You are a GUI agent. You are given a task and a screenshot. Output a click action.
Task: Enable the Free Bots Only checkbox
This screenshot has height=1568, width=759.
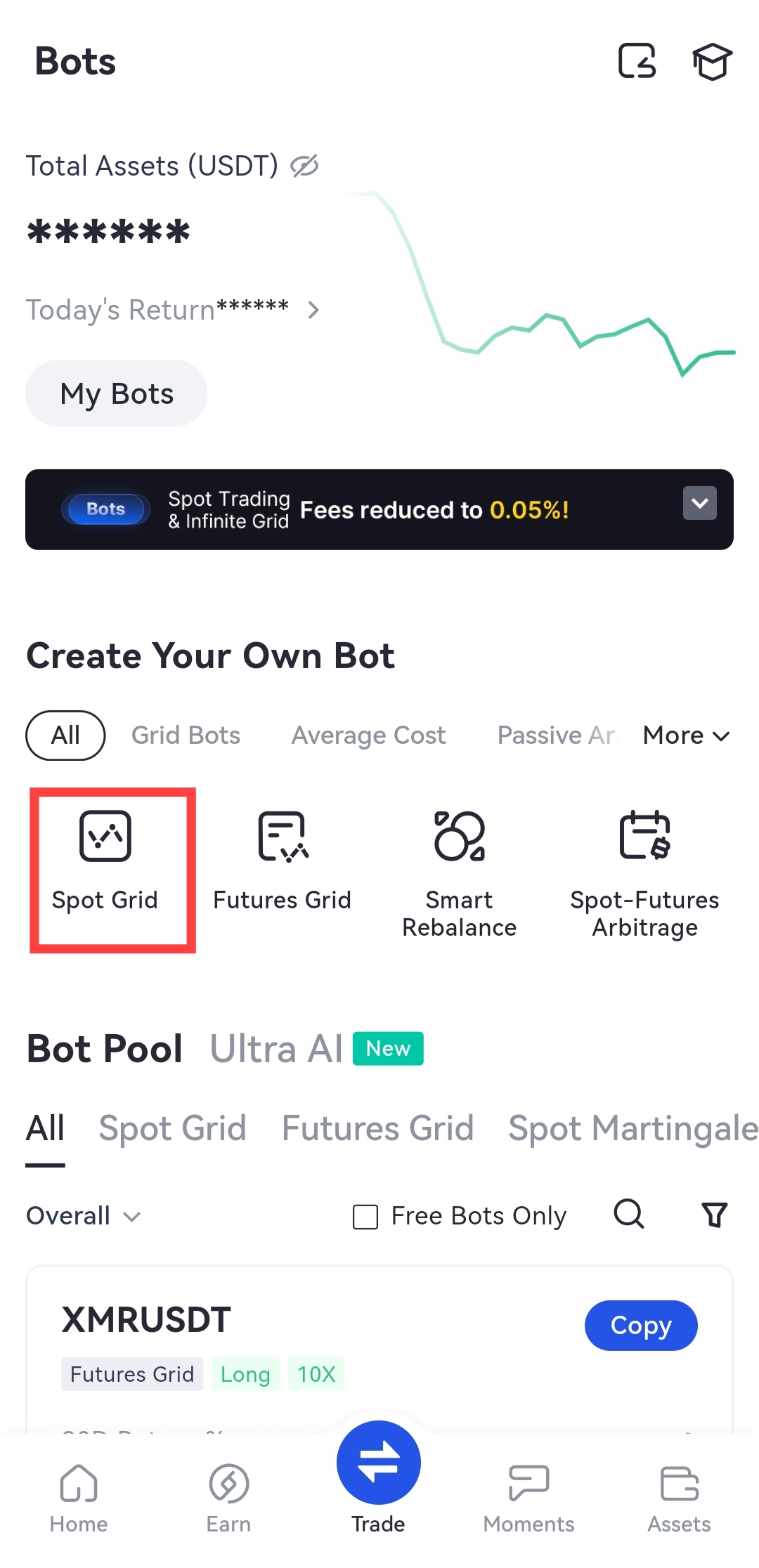click(x=365, y=1217)
